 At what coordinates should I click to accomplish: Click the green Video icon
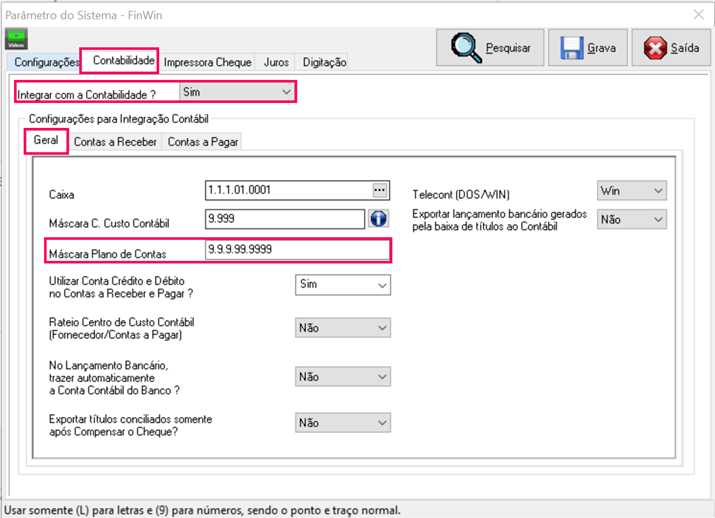point(16,39)
